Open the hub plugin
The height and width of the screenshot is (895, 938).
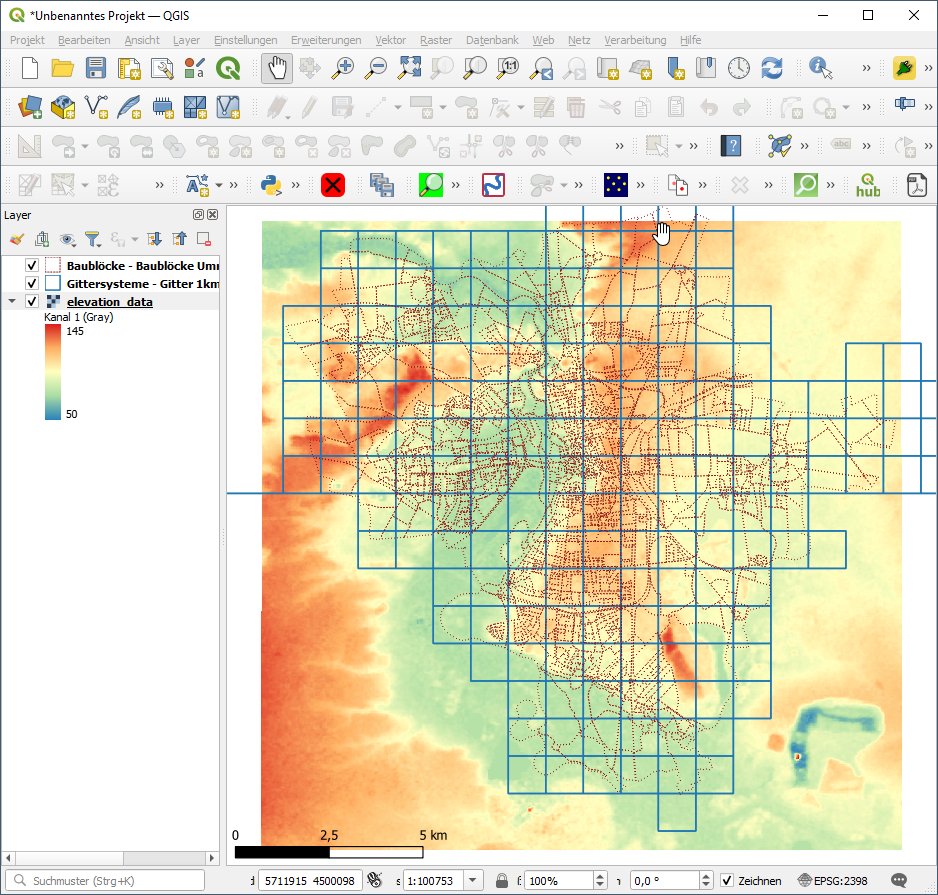point(867,185)
